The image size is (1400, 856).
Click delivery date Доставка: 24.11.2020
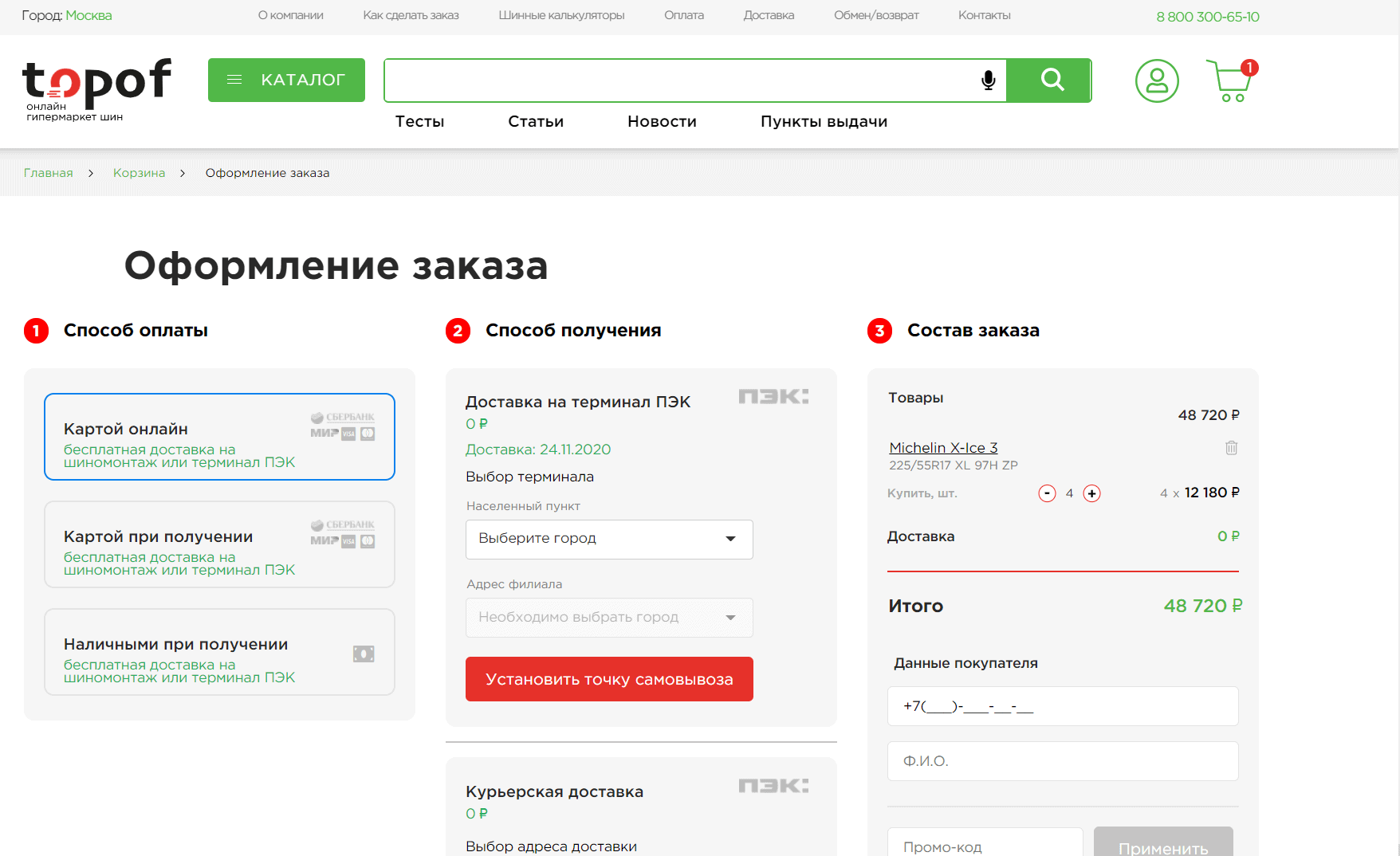coord(538,450)
